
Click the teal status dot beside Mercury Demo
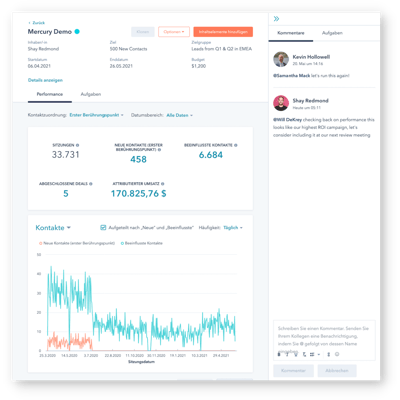coord(77,32)
